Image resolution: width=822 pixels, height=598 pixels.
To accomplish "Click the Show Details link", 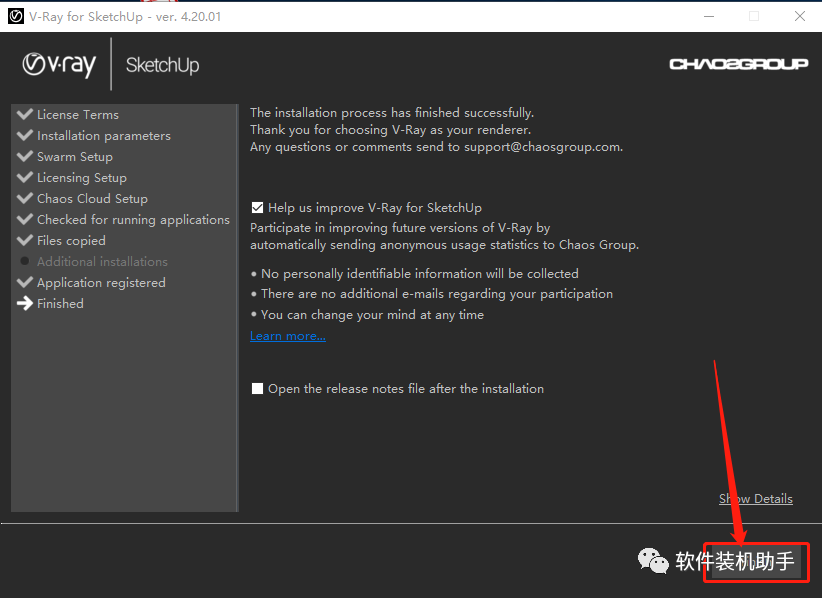I will point(755,498).
